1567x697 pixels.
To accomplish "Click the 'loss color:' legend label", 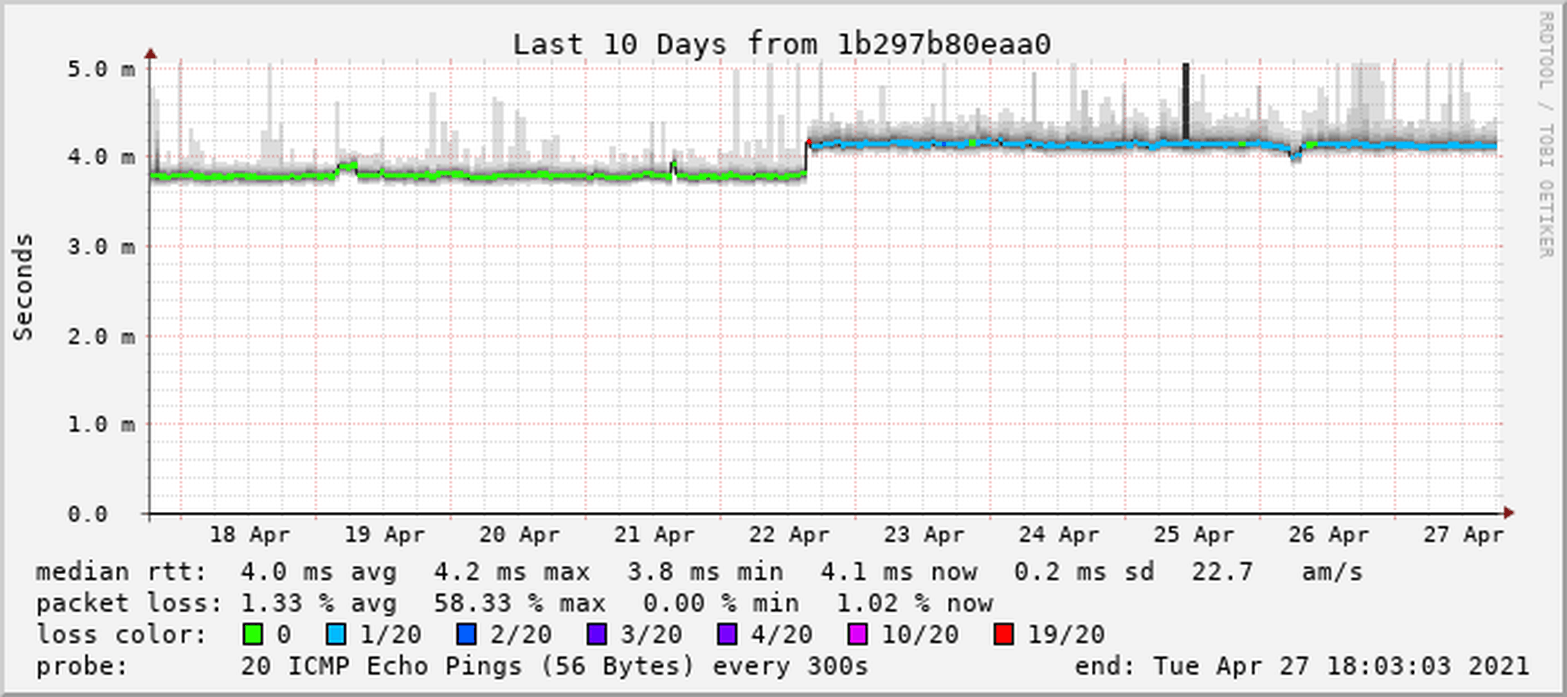I will click(x=121, y=634).
